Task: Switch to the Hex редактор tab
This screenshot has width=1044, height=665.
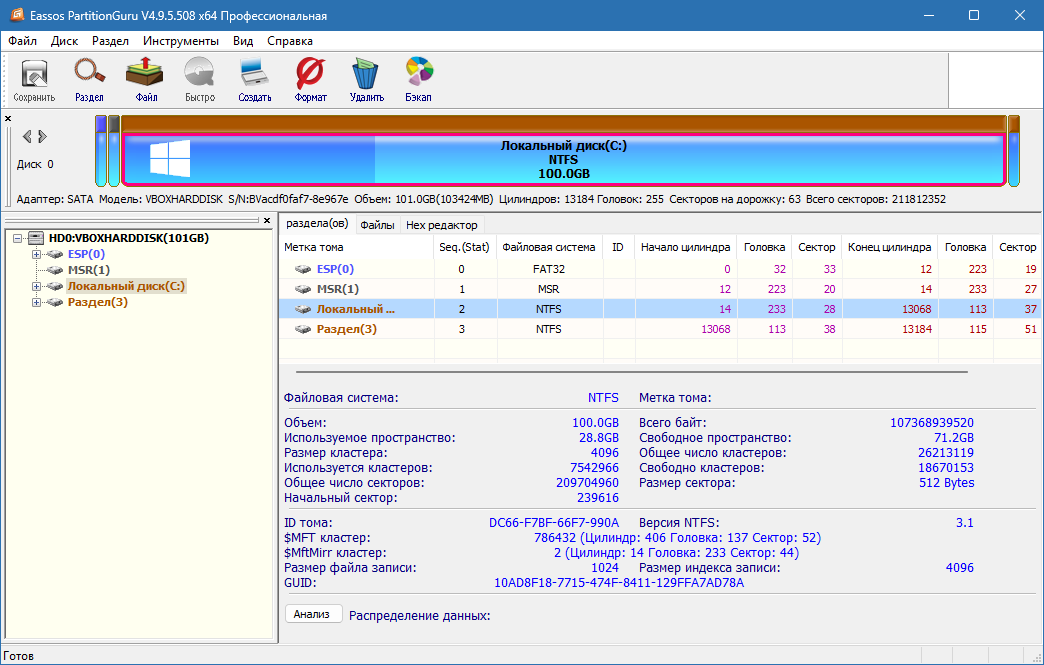Action: coord(441,225)
